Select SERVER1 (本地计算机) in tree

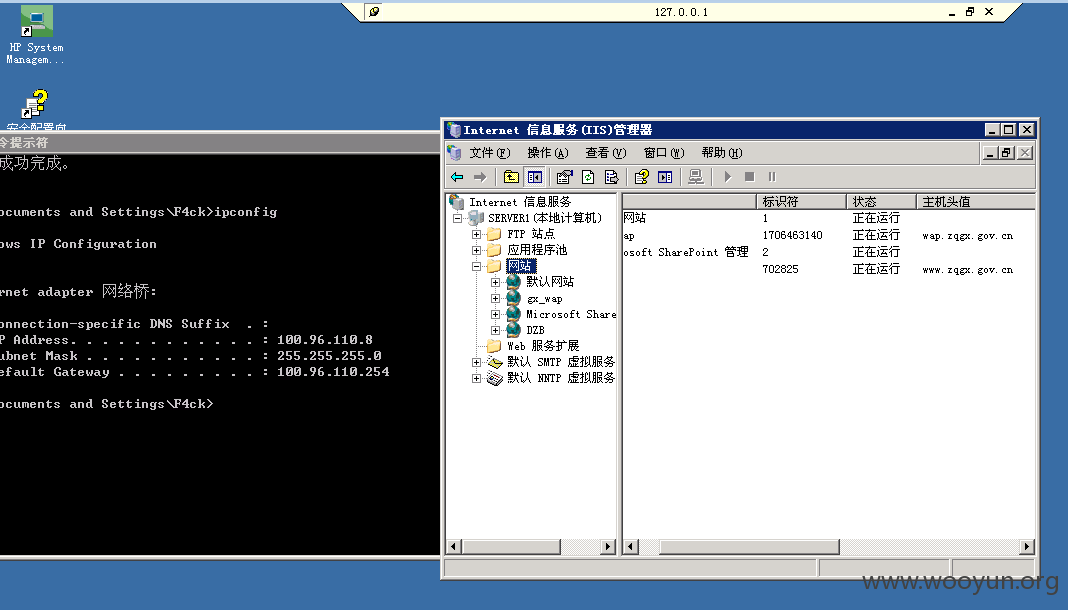(x=545, y=218)
